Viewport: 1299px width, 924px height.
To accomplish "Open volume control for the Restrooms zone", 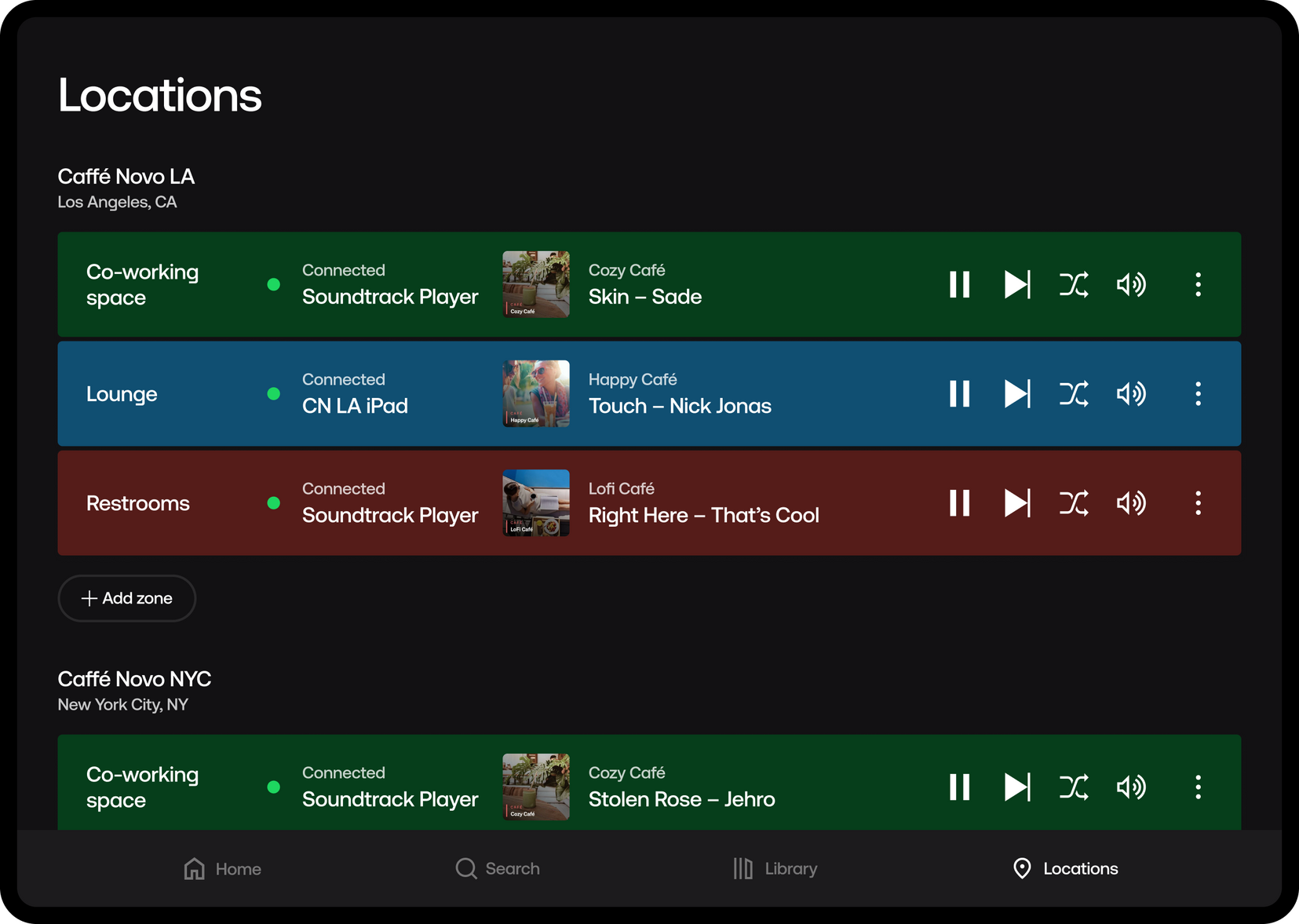I will (x=1131, y=503).
